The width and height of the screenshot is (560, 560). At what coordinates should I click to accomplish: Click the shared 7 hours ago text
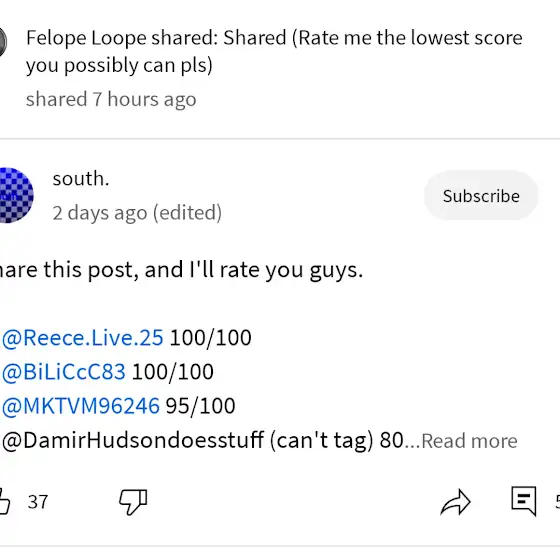click(111, 99)
